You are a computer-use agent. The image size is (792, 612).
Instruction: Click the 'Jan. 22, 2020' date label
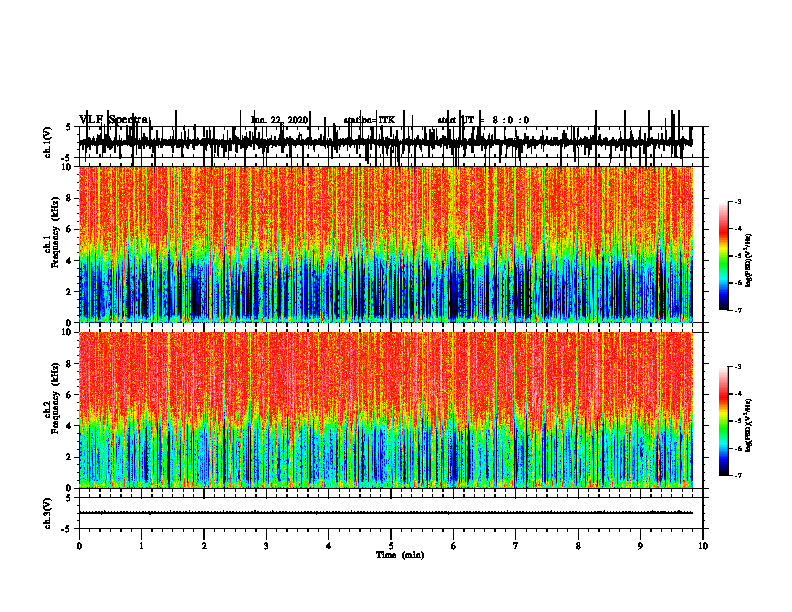tap(279, 120)
